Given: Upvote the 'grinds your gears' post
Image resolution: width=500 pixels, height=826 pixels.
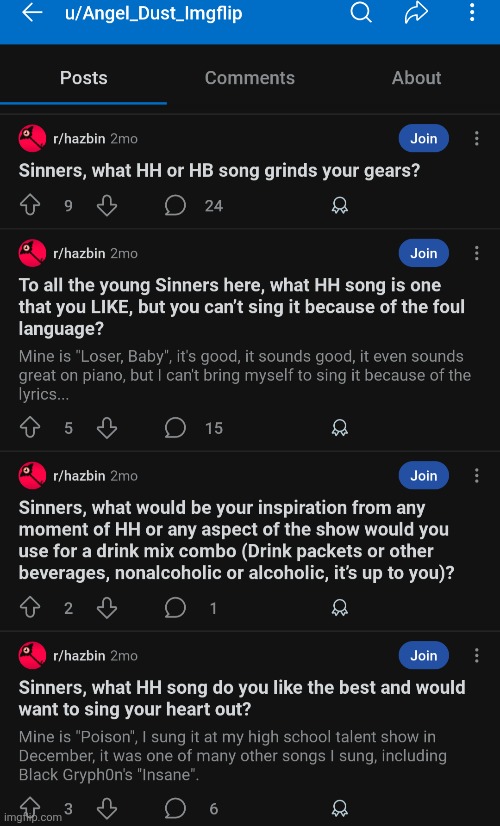Looking at the screenshot, I should point(30,205).
